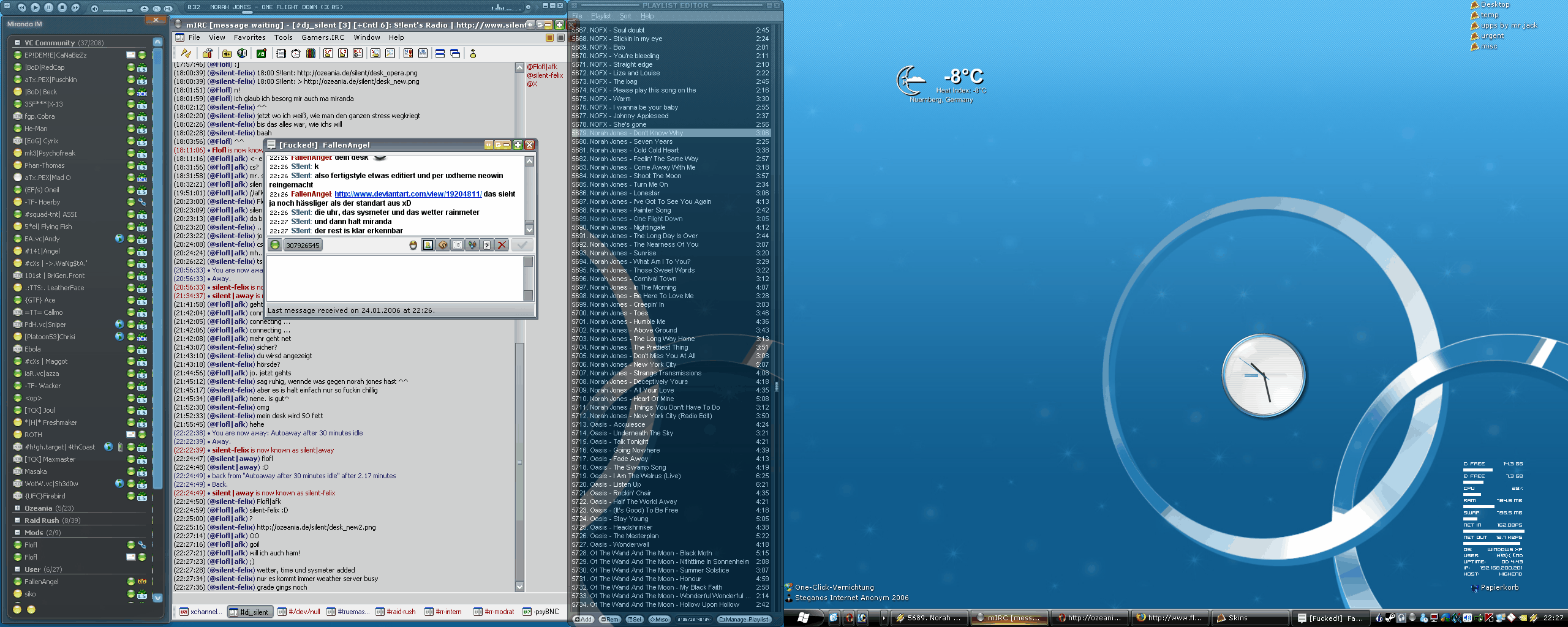The image size is (1568, 627).
Task: Click the mIRC timer clock icon
Action: click(296, 54)
